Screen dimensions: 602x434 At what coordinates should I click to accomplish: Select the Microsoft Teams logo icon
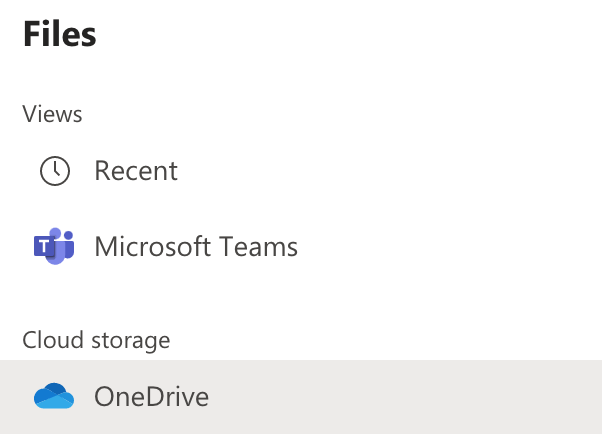point(54,246)
